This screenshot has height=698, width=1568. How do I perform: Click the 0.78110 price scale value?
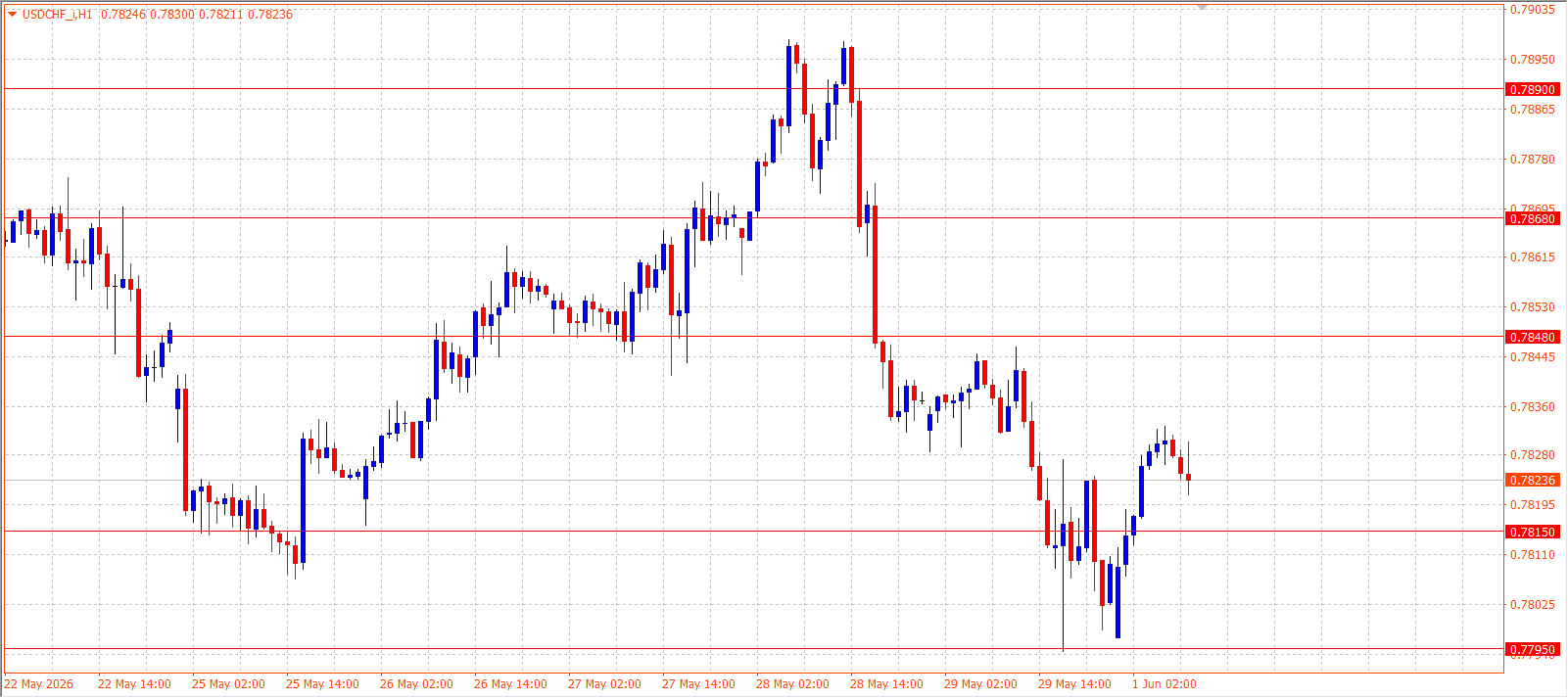(1533, 555)
